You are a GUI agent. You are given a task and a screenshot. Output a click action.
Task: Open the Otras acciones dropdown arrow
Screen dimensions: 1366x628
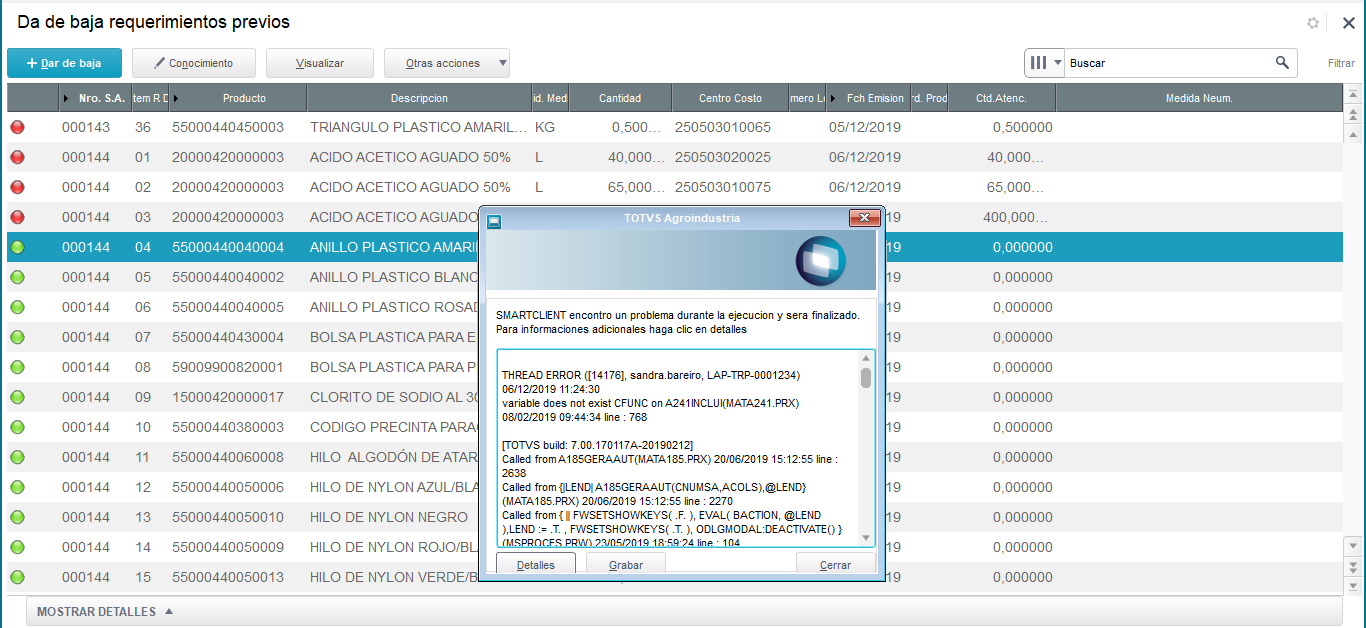502,63
